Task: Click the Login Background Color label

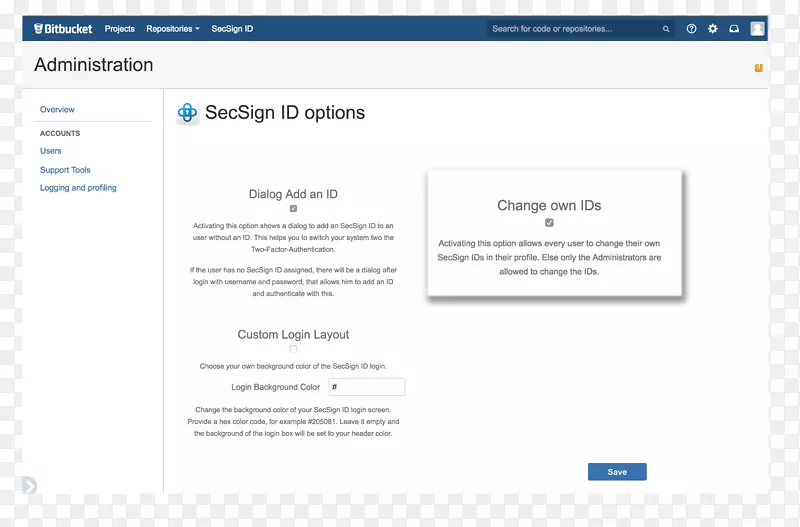Action: click(x=276, y=387)
